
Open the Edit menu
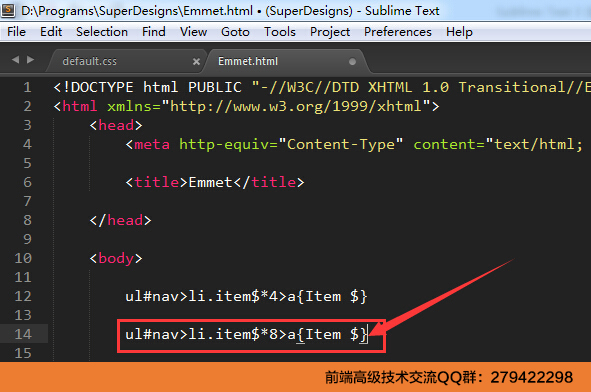(x=51, y=32)
